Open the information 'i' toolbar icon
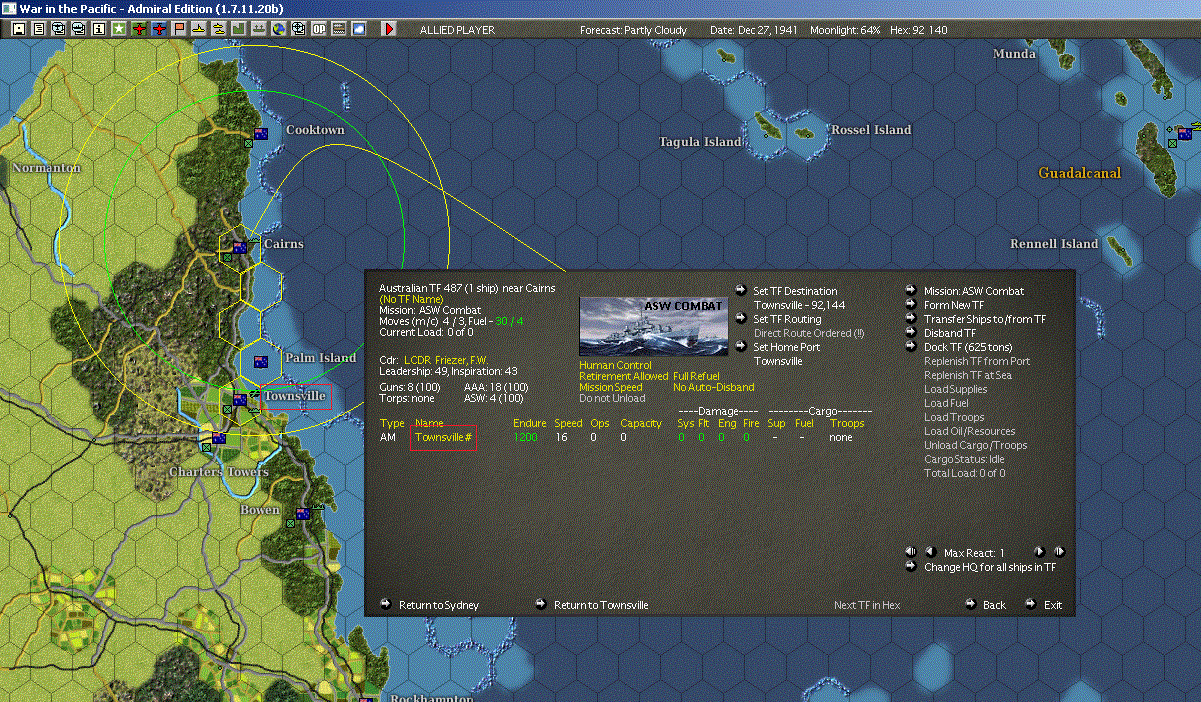 pyautogui.click(x=98, y=29)
